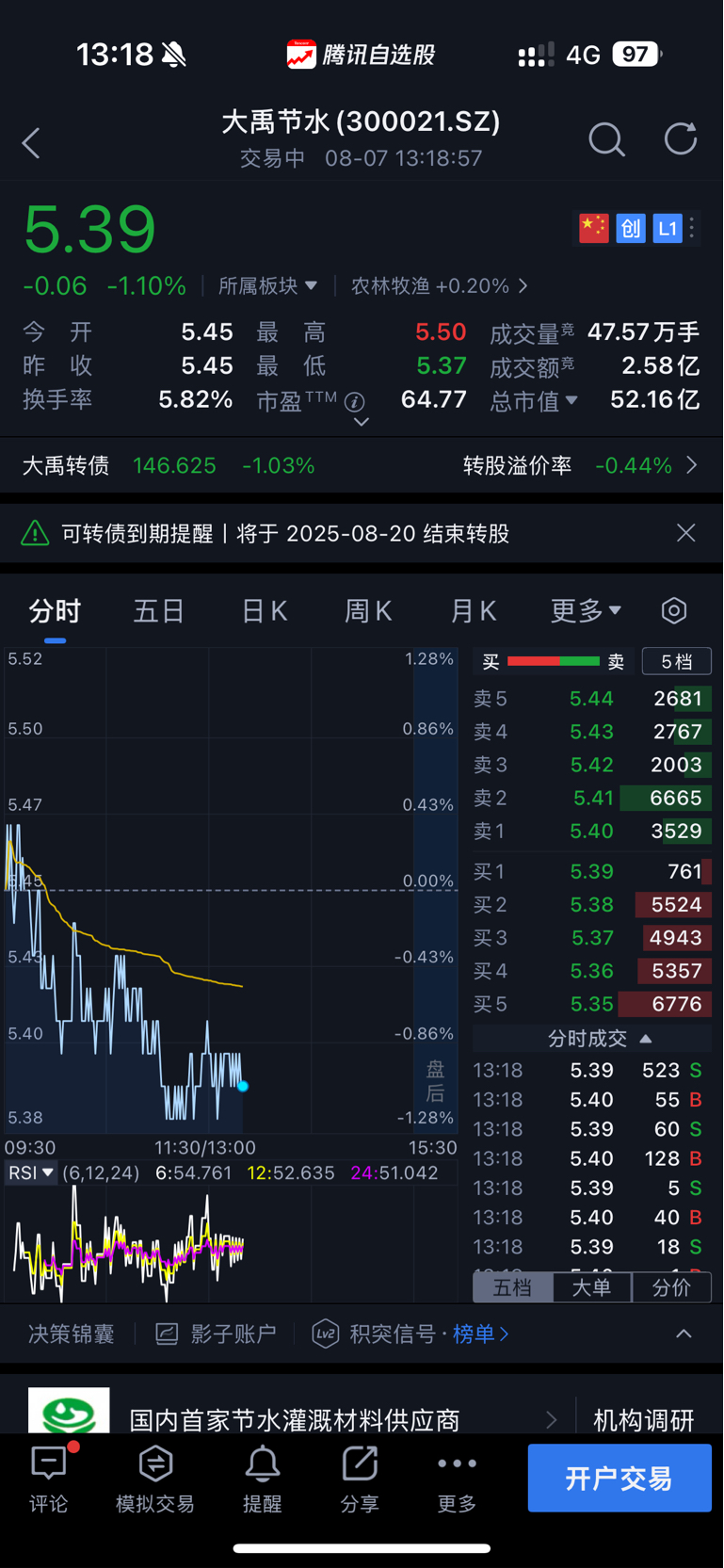Expand 所属板块 sector dropdown
The image size is (724, 1568).
point(267,285)
